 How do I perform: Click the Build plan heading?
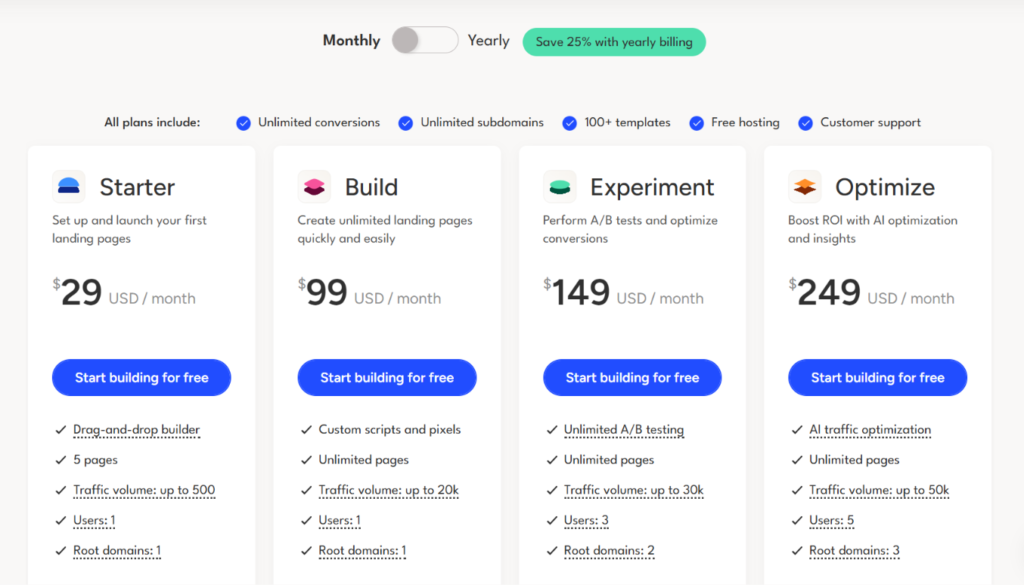371,187
